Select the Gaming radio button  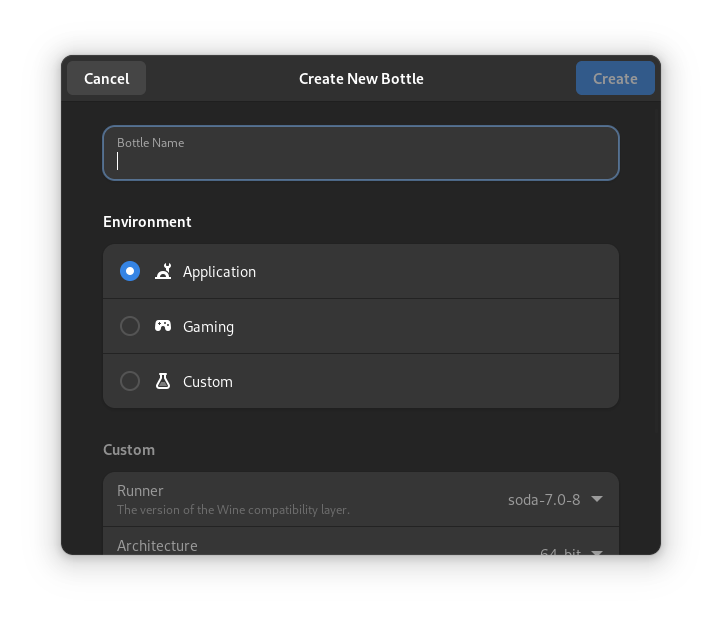(x=130, y=326)
